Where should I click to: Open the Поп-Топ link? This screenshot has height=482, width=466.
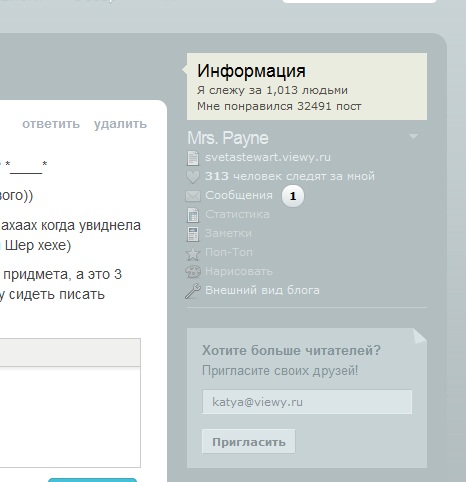click(x=229, y=252)
